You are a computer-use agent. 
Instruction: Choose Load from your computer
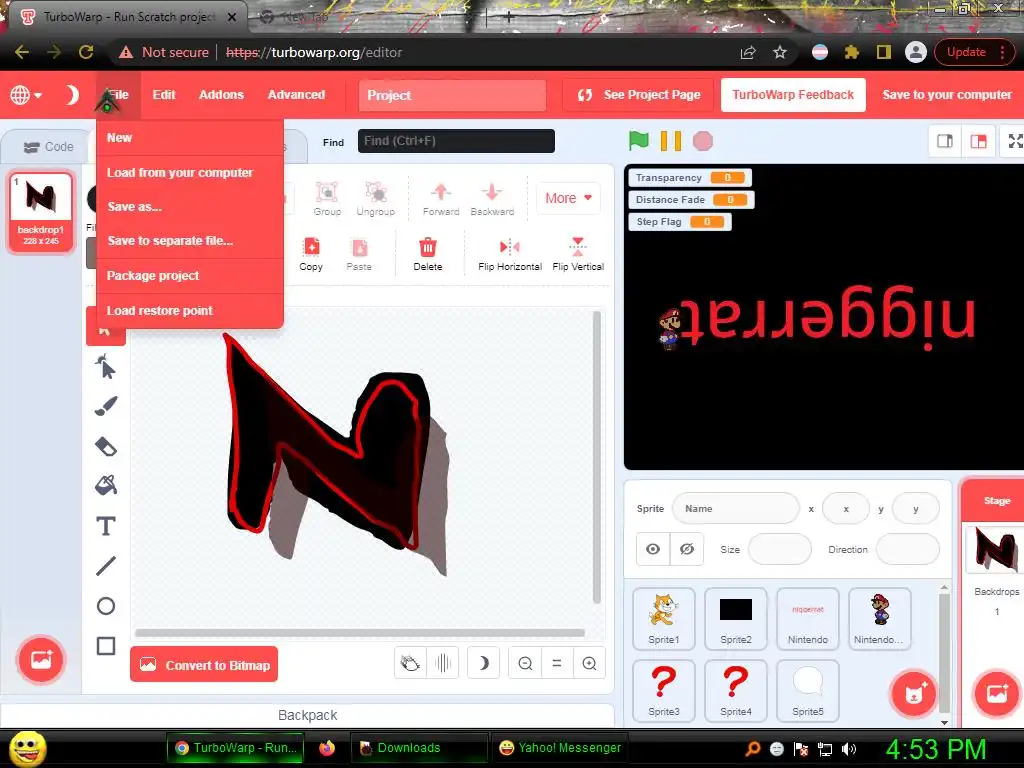[x=189, y=172]
